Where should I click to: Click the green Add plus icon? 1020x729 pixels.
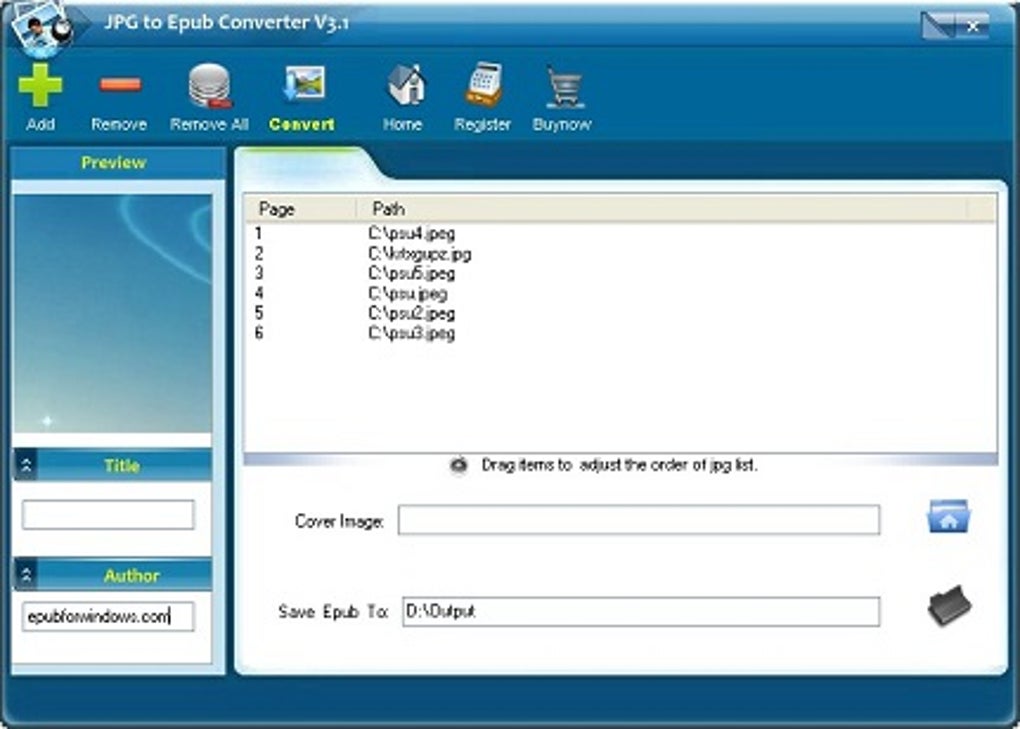pos(40,87)
